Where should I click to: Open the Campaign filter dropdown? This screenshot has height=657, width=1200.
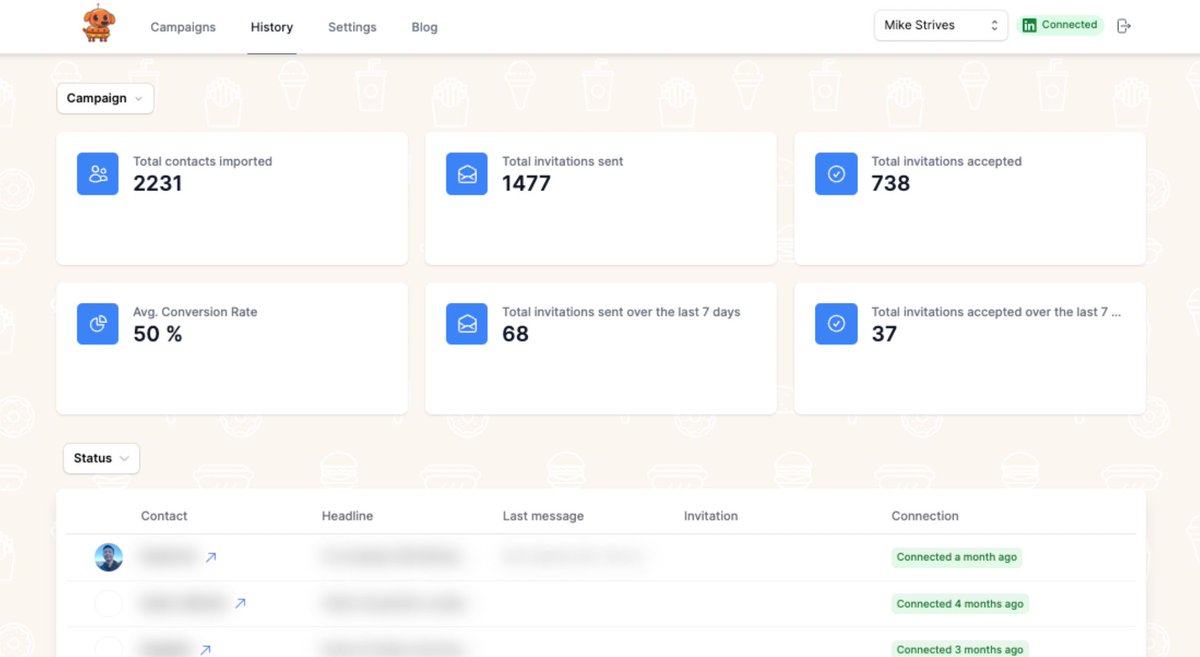(x=105, y=98)
